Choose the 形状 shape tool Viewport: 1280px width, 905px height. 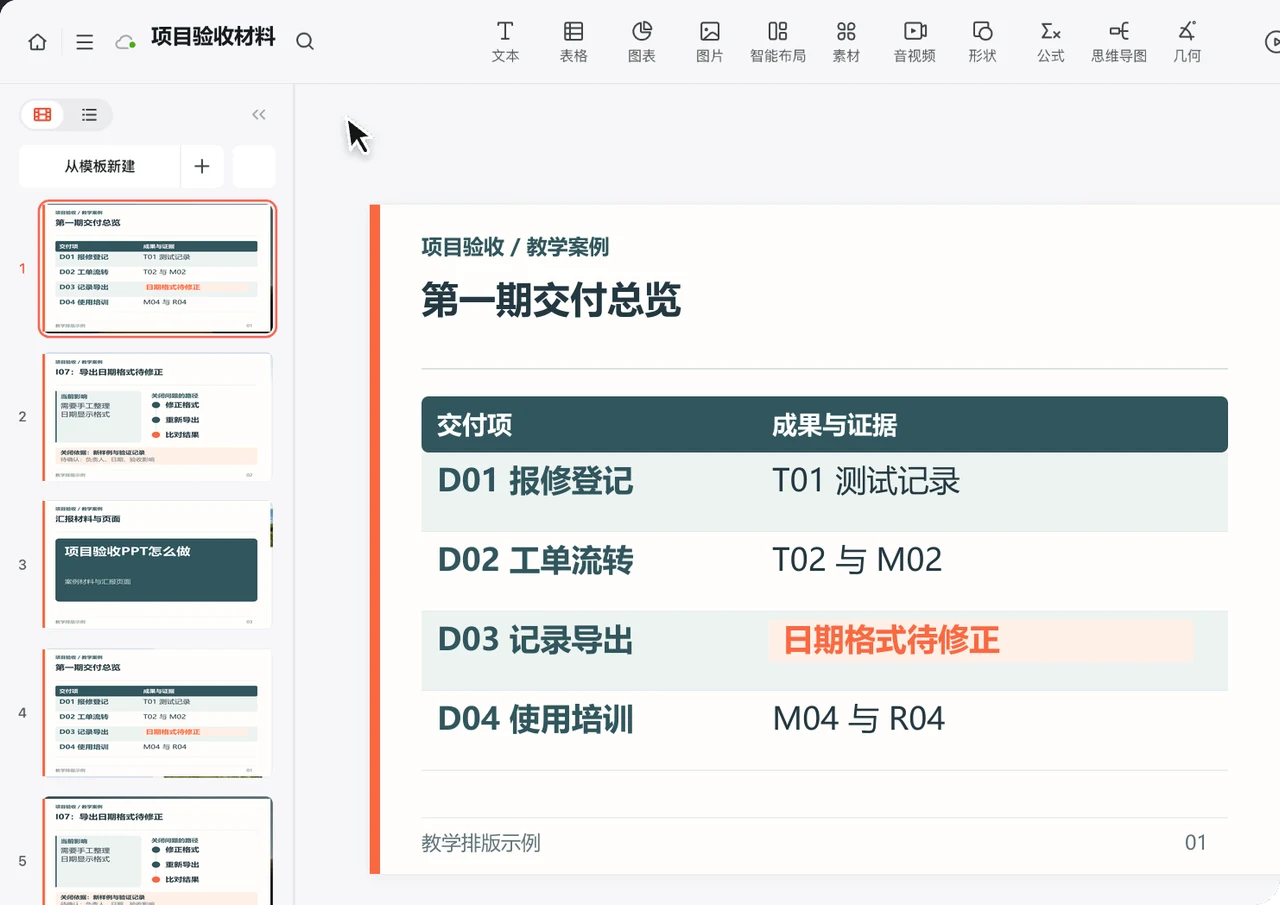coord(983,42)
